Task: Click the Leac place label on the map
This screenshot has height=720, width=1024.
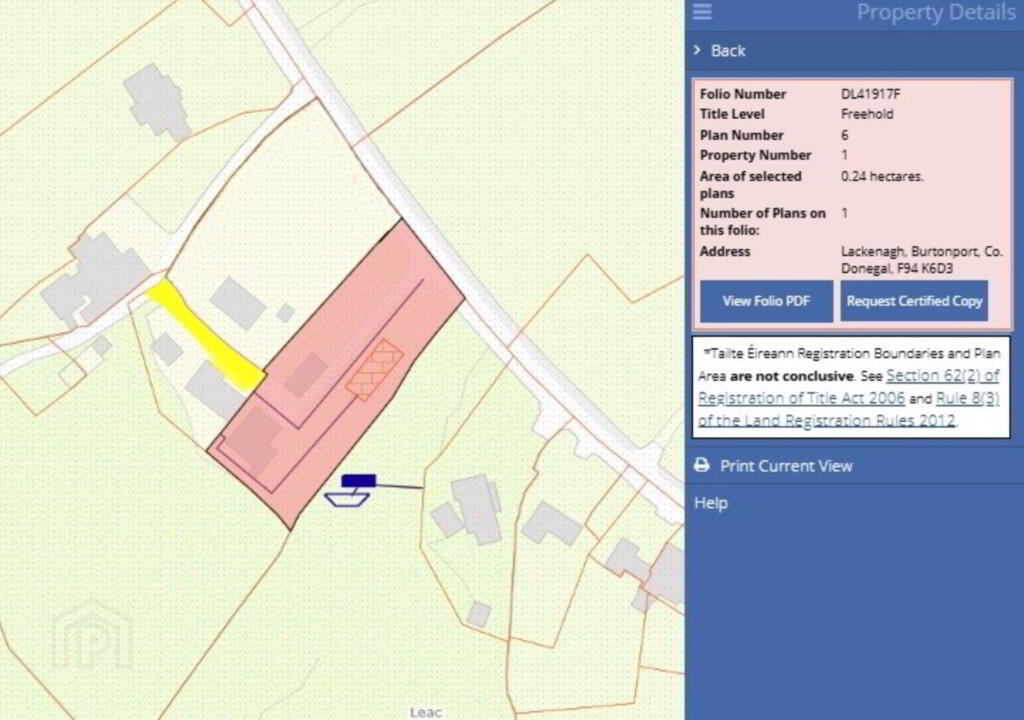Action: (x=425, y=712)
